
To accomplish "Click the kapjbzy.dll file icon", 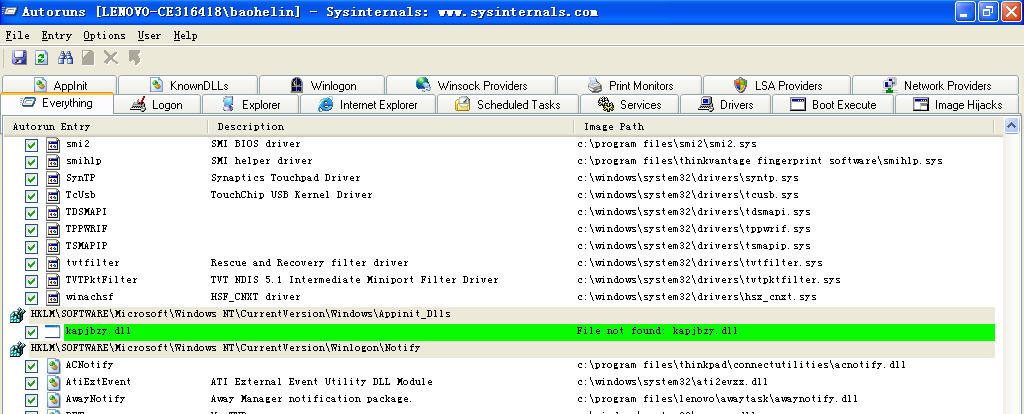I will point(53,332).
